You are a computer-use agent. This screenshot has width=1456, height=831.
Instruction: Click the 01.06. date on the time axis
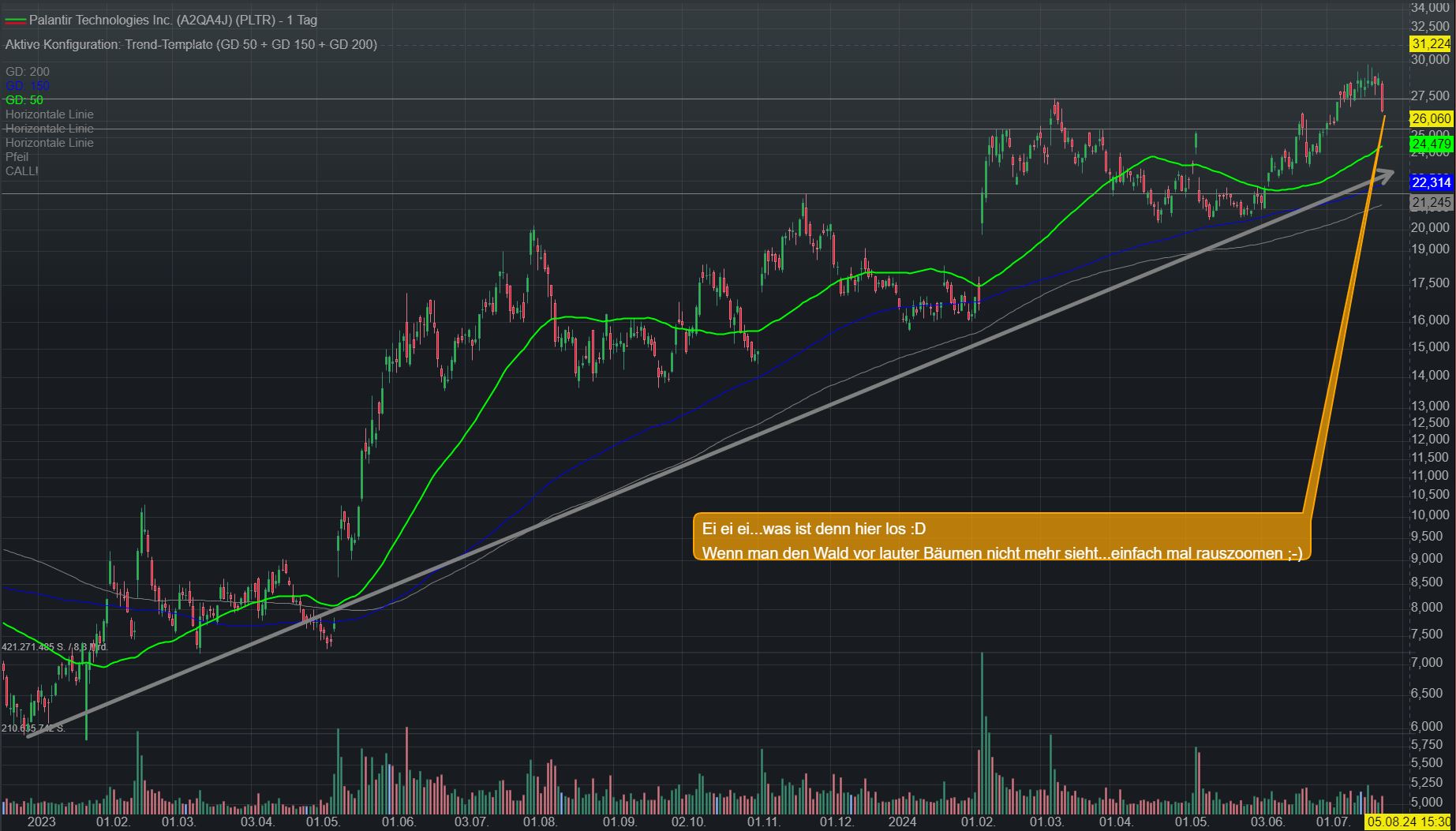[x=399, y=822]
